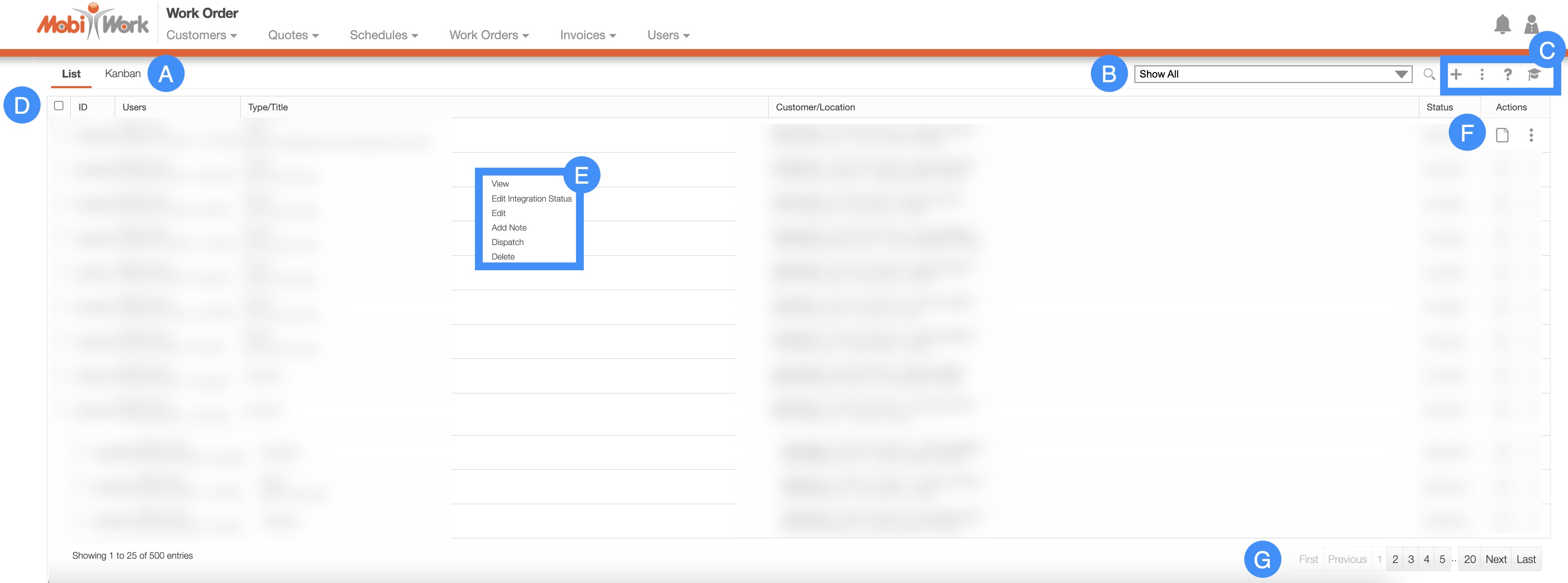Open the Customers dropdown menu

point(202,35)
